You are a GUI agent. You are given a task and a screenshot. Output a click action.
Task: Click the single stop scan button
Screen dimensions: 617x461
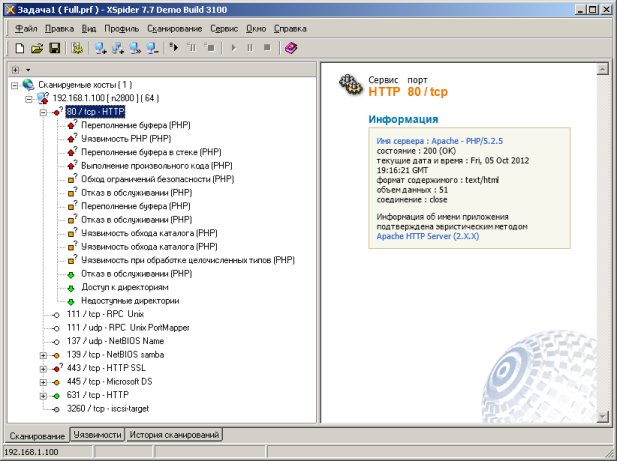[267, 48]
